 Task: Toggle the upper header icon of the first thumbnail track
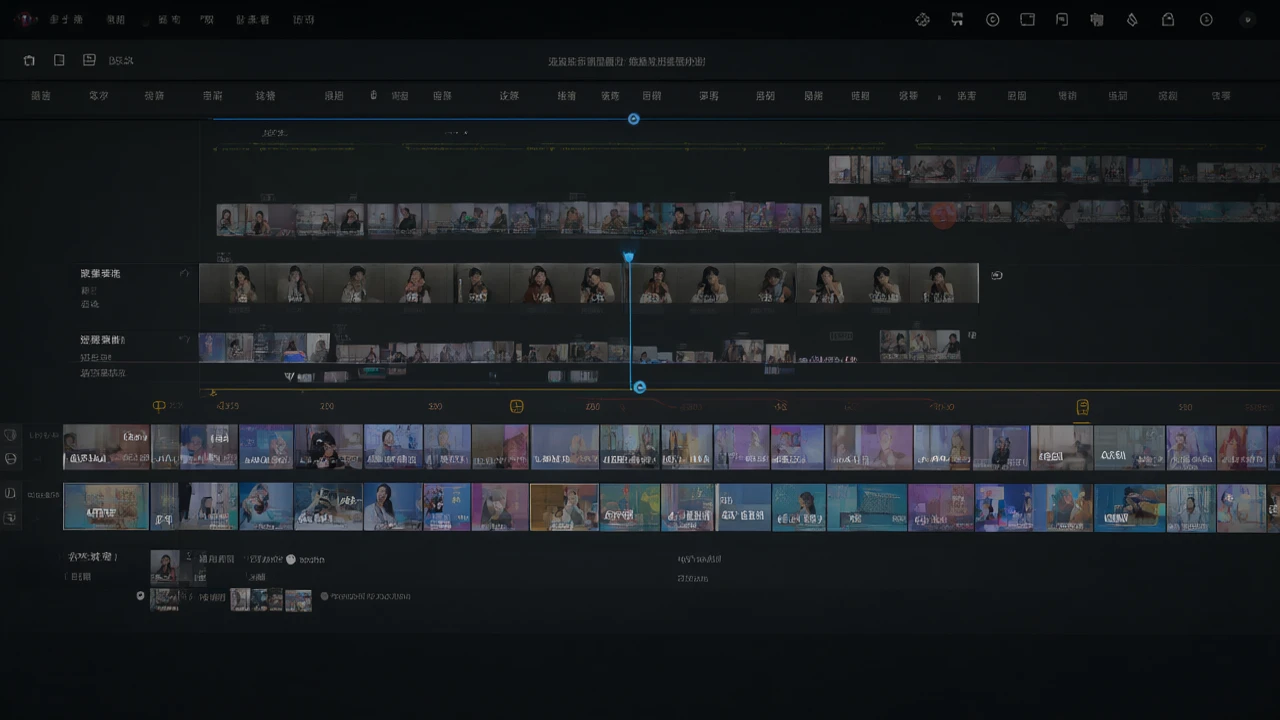pos(10,436)
